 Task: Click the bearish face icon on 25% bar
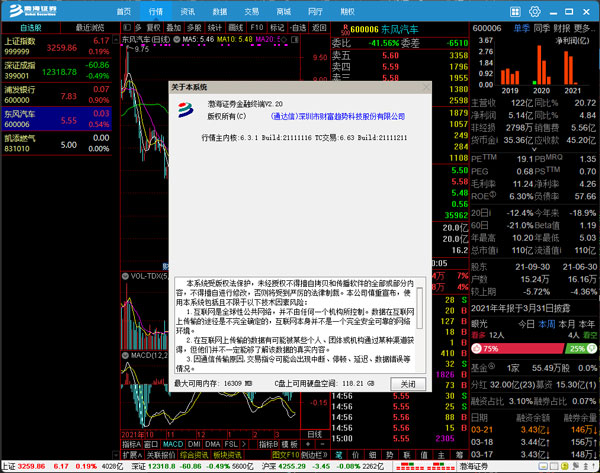[x=592, y=349]
